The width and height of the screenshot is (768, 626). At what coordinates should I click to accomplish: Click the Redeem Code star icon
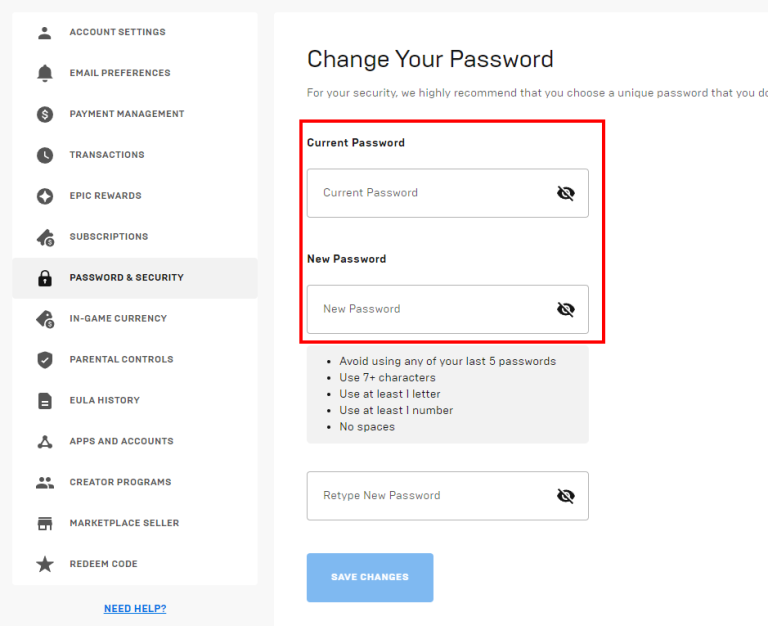45,564
